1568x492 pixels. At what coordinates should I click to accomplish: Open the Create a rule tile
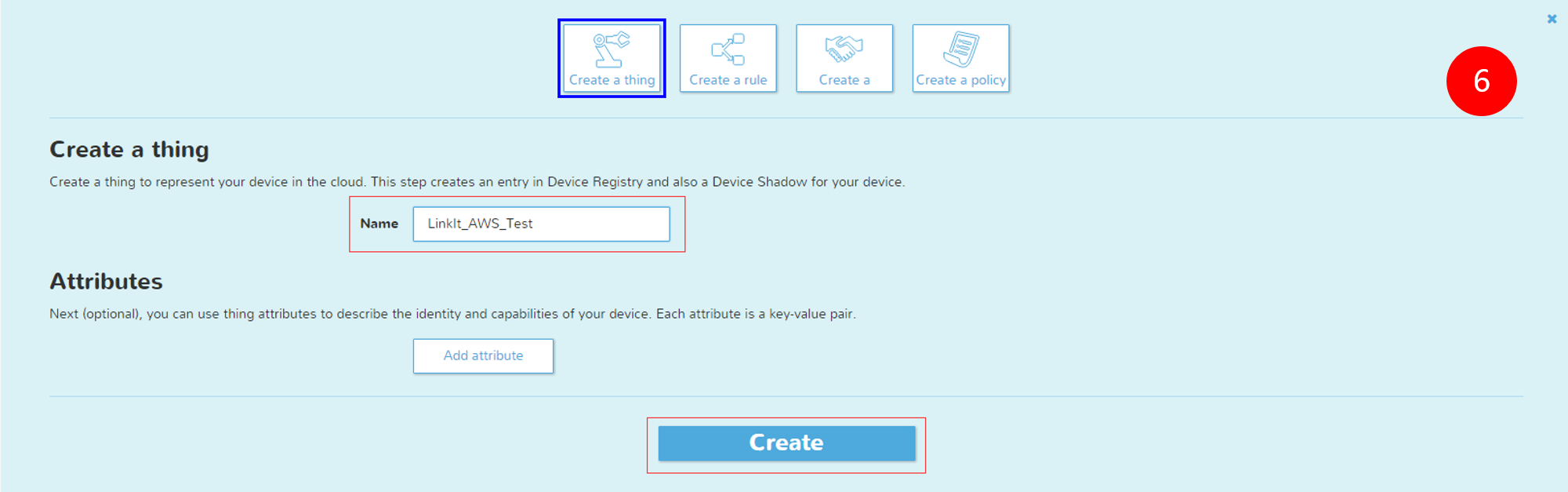click(728, 58)
